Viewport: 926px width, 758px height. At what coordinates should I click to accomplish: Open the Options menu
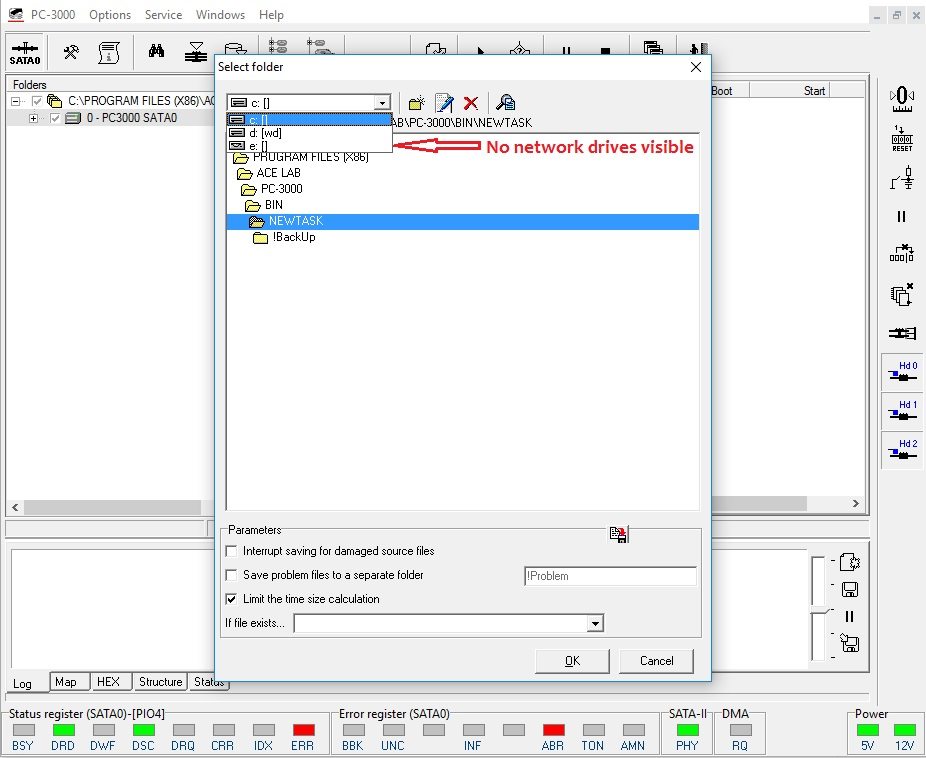point(110,15)
